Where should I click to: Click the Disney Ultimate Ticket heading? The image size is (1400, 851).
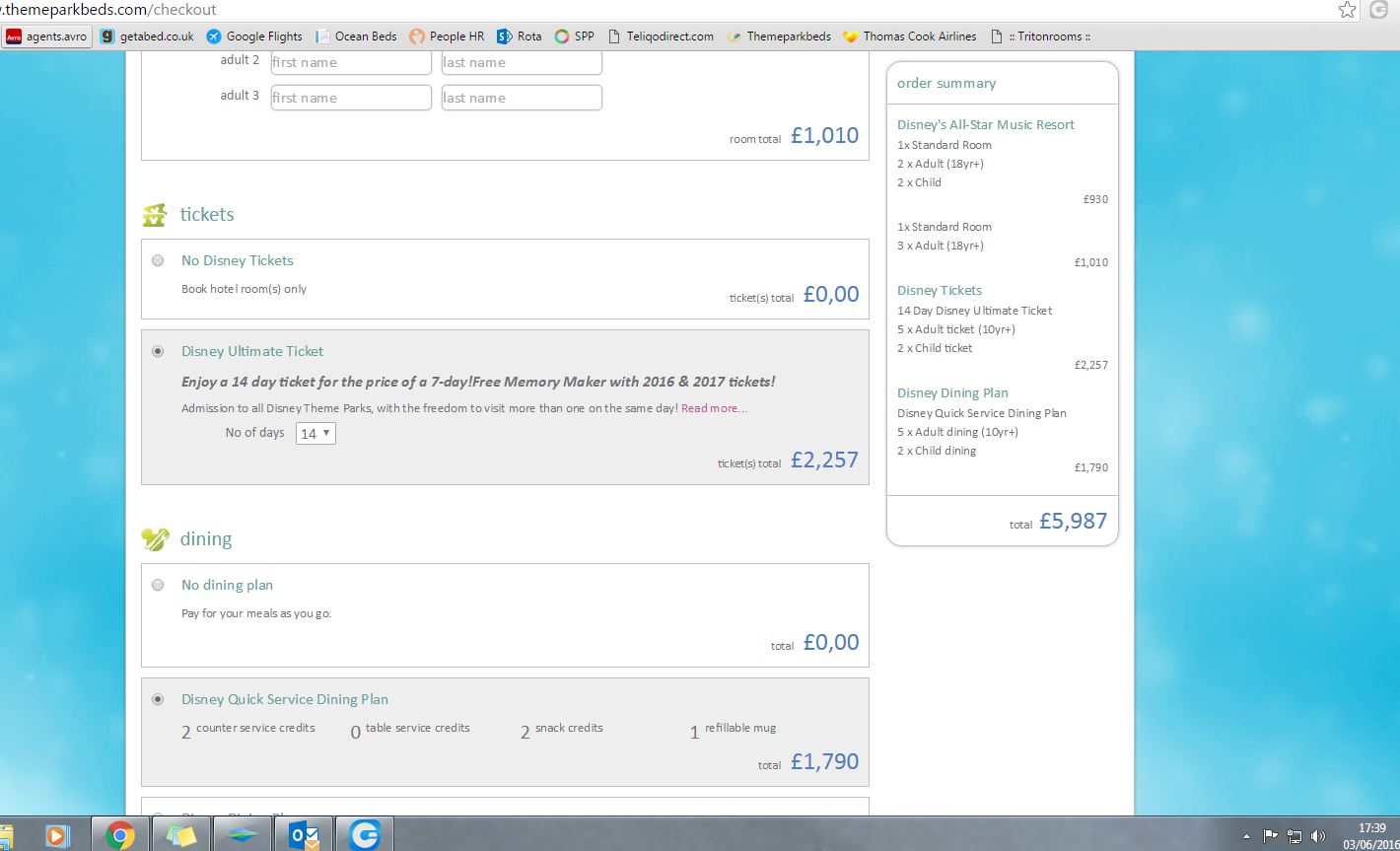pyautogui.click(x=252, y=351)
